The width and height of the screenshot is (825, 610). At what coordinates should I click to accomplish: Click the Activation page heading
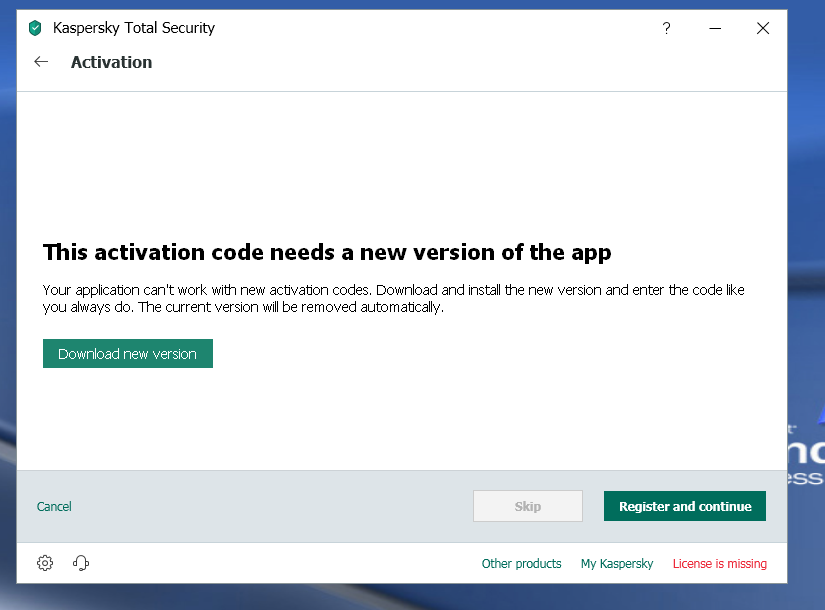pos(112,62)
